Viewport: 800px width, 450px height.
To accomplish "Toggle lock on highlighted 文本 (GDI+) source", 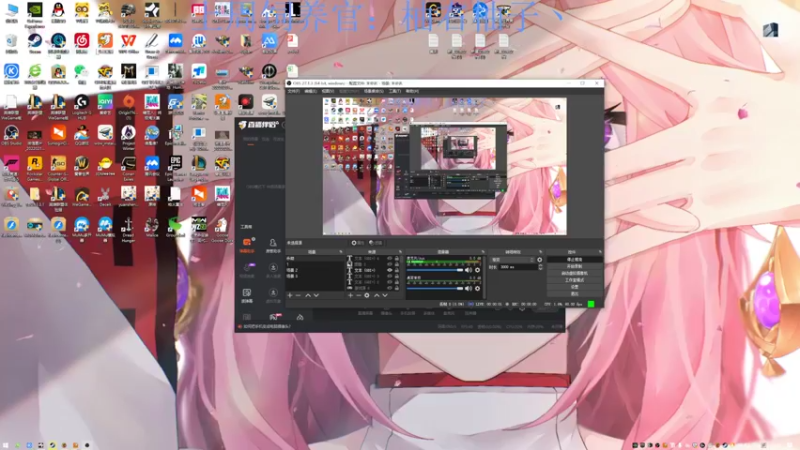I will (397, 270).
